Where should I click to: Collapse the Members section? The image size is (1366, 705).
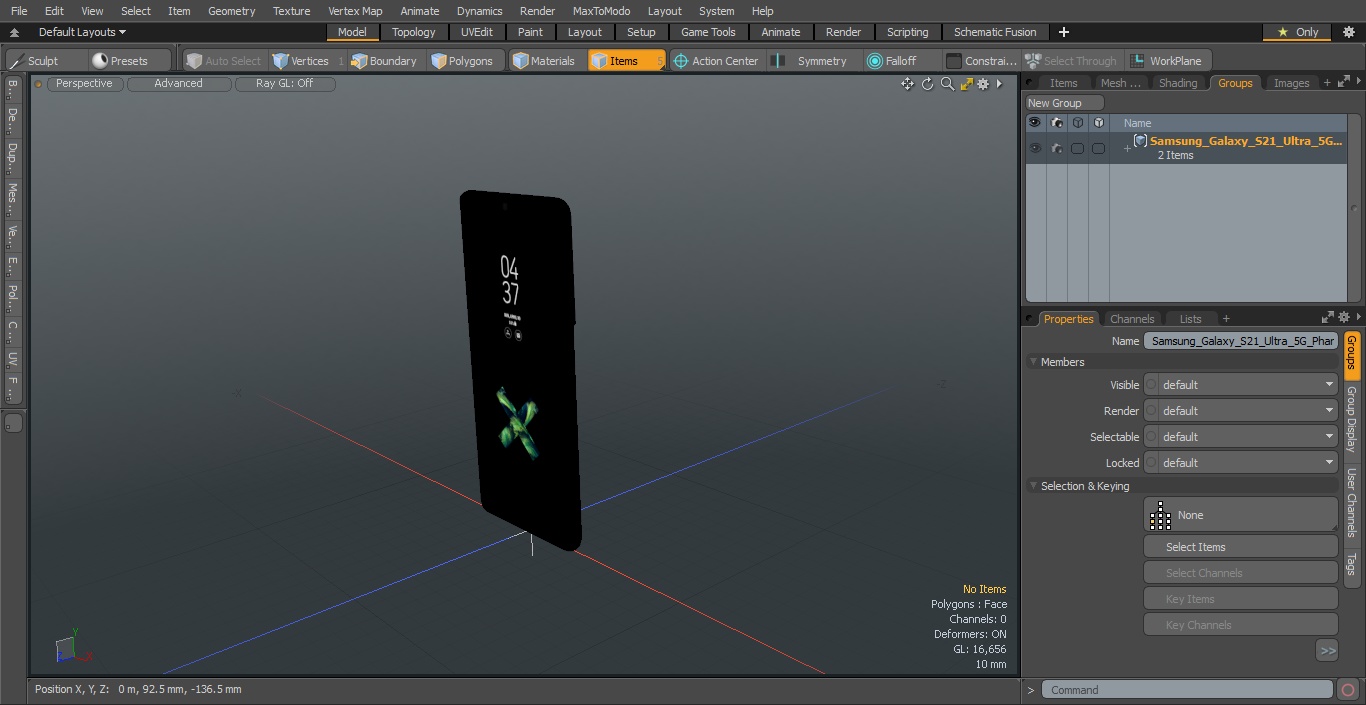[x=1033, y=362]
